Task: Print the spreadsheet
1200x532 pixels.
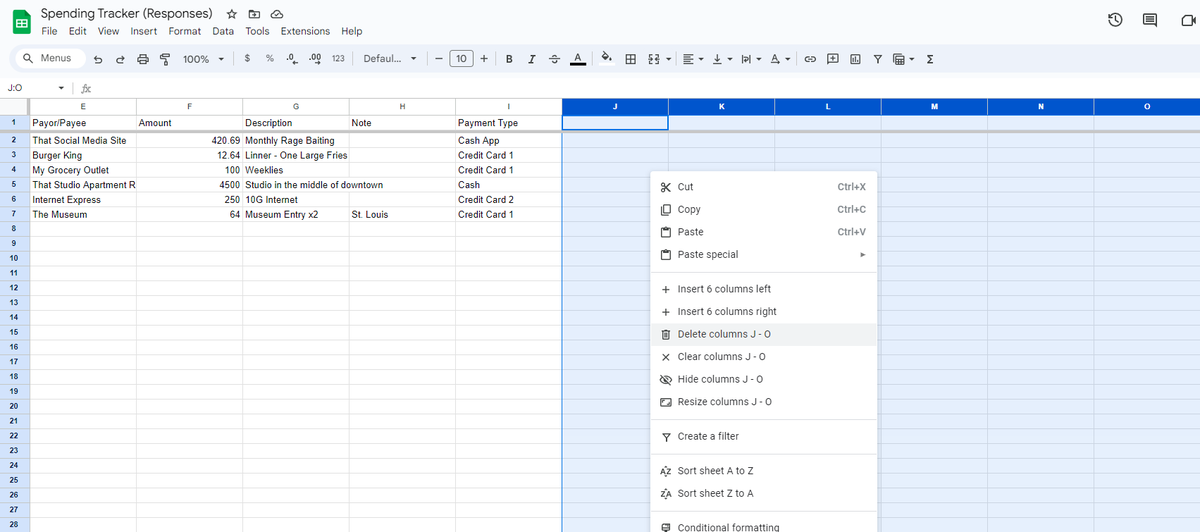Action: [x=143, y=59]
